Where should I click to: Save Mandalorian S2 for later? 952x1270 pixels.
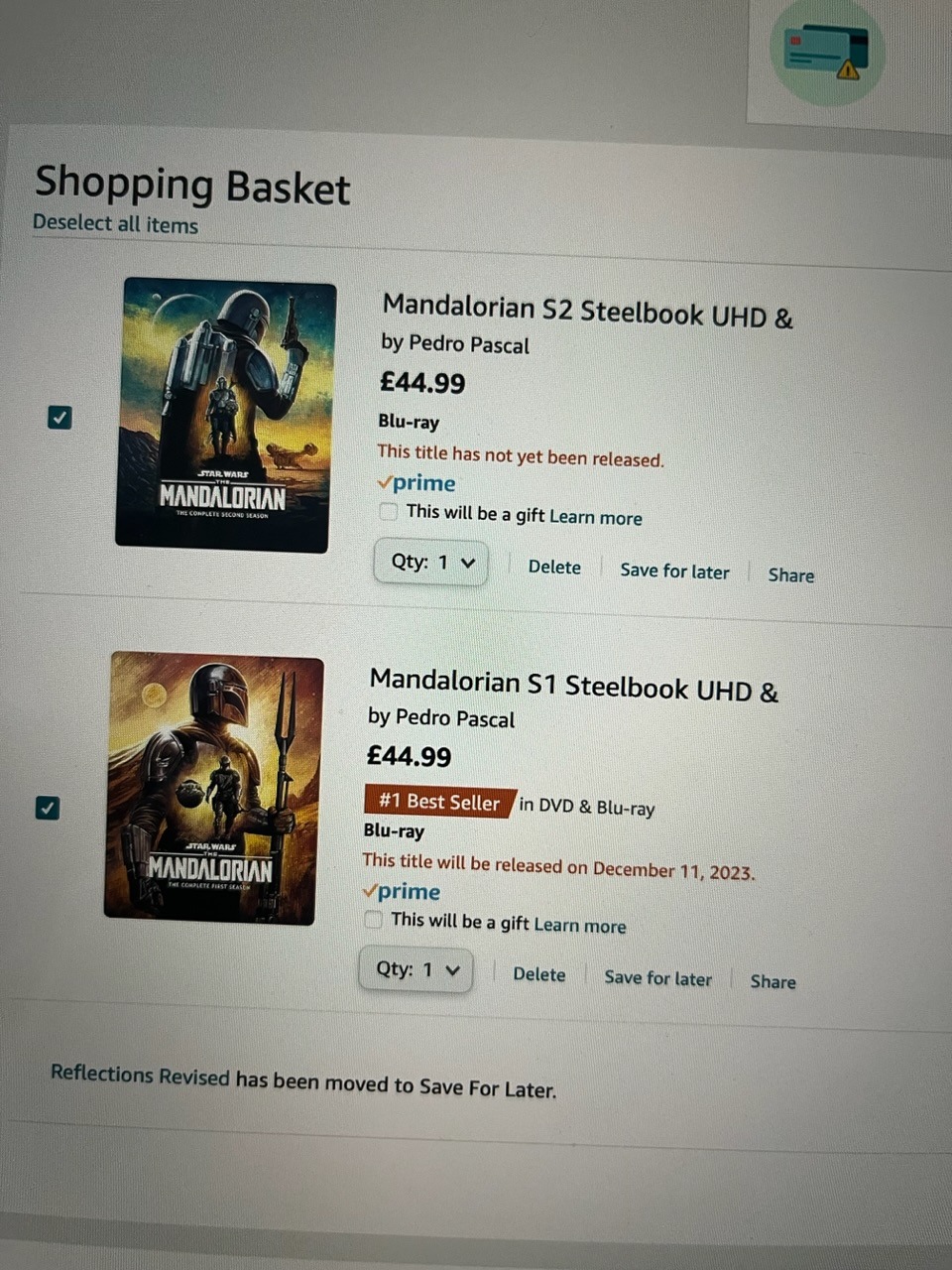[674, 571]
